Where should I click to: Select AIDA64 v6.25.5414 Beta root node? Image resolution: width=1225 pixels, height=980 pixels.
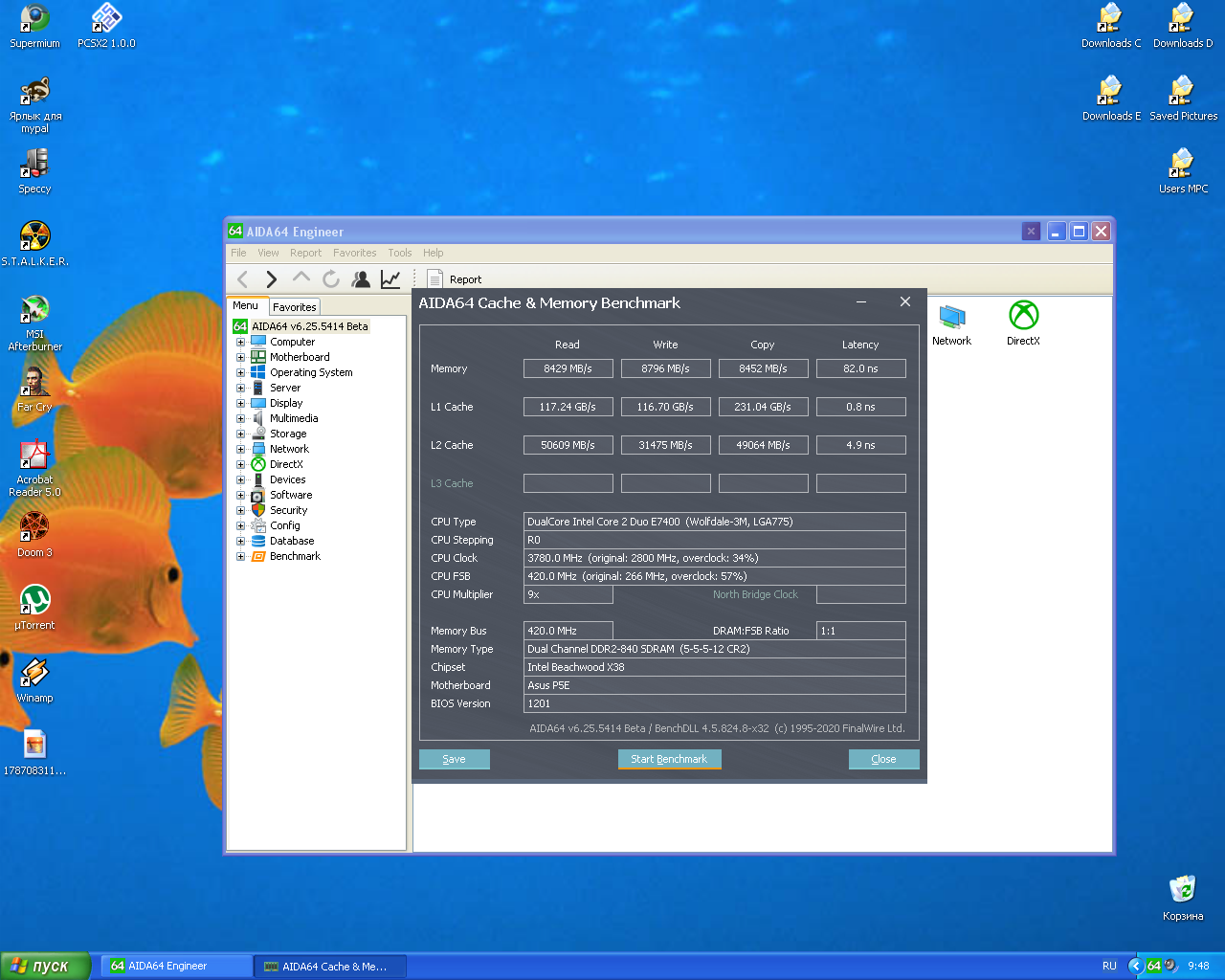coord(310,326)
